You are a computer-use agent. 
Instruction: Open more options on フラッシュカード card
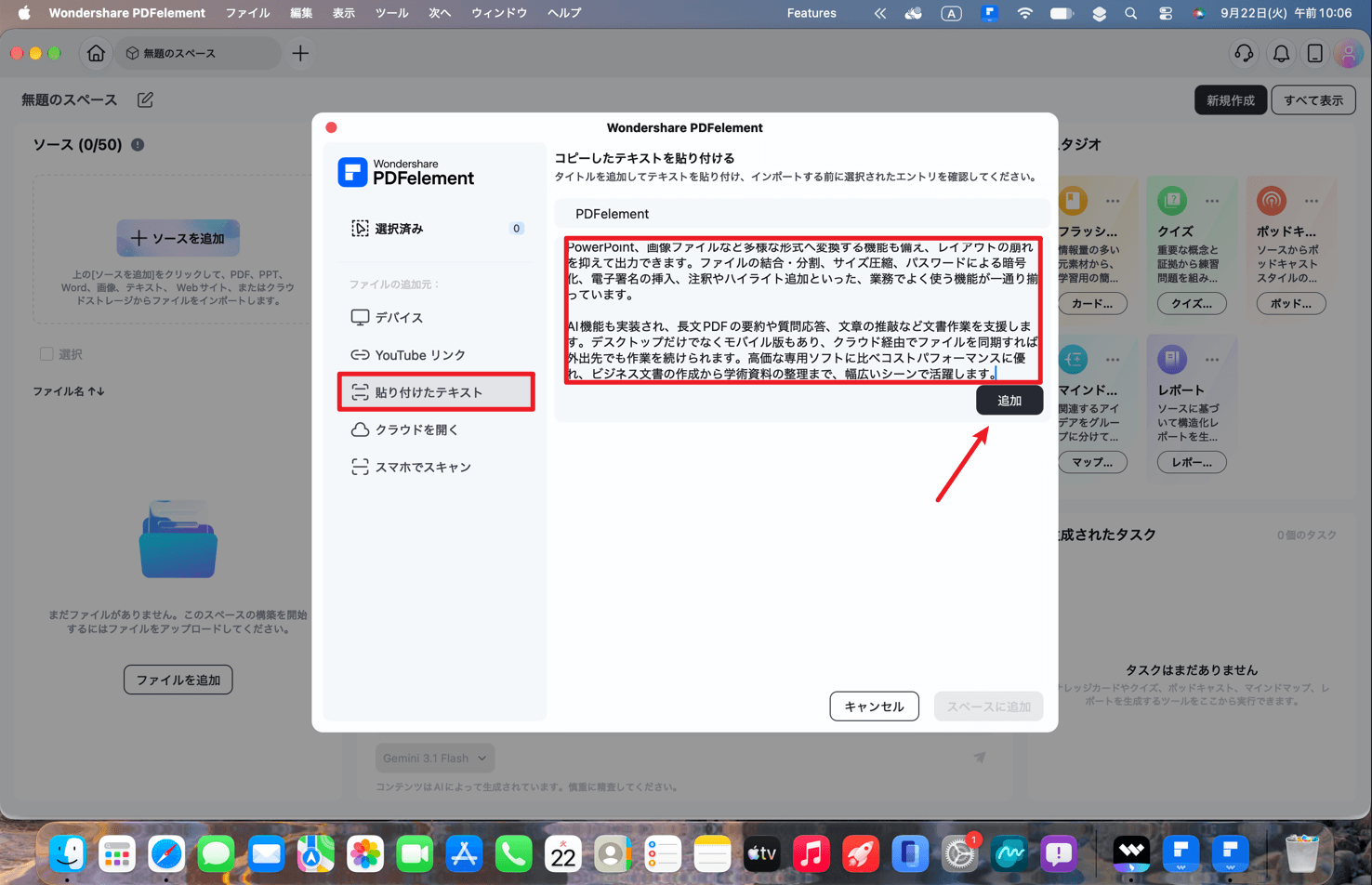click(1113, 201)
